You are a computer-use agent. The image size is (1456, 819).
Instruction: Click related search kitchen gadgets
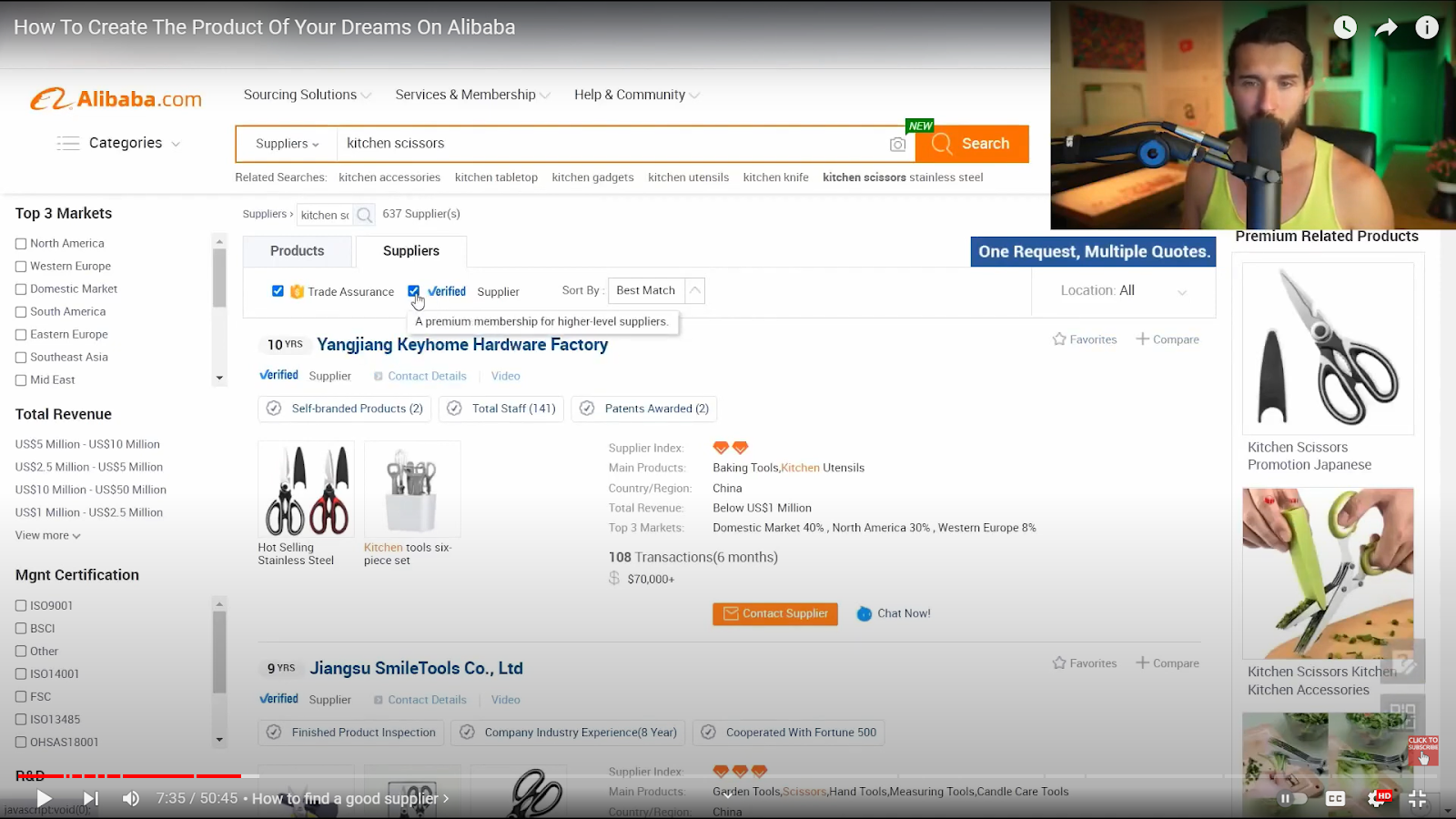592,177
